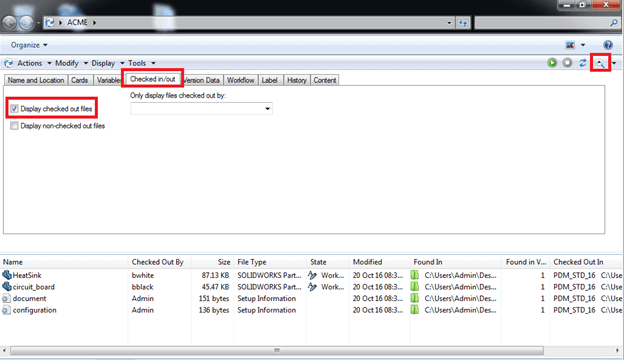Click the horizontal scrollbar thumb
This screenshot has height=360, width=624.
(x=277, y=350)
